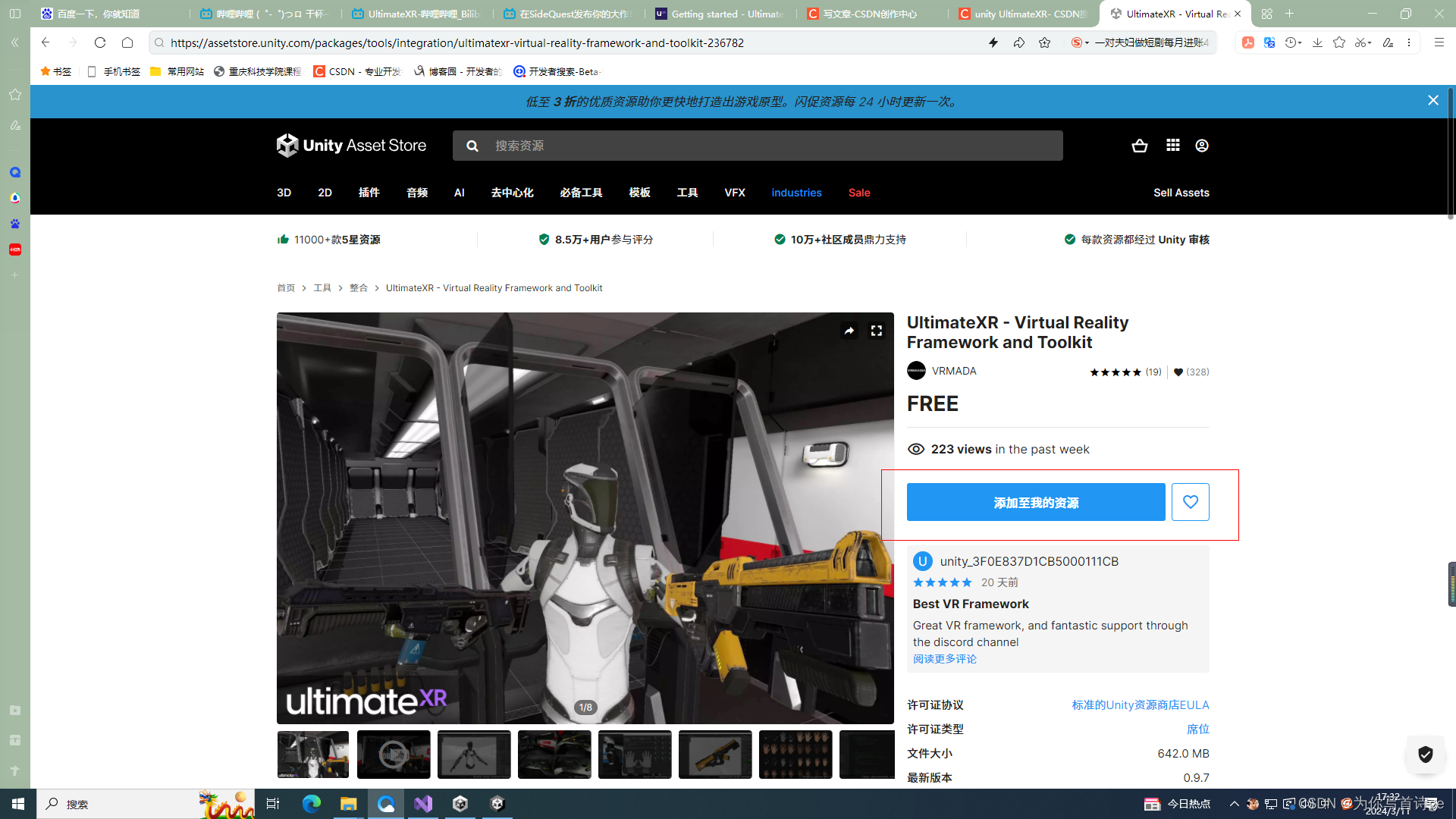Viewport: 1456px width, 819px height.
Task: Open the shopping cart icon
Action: click(1139, 146)
